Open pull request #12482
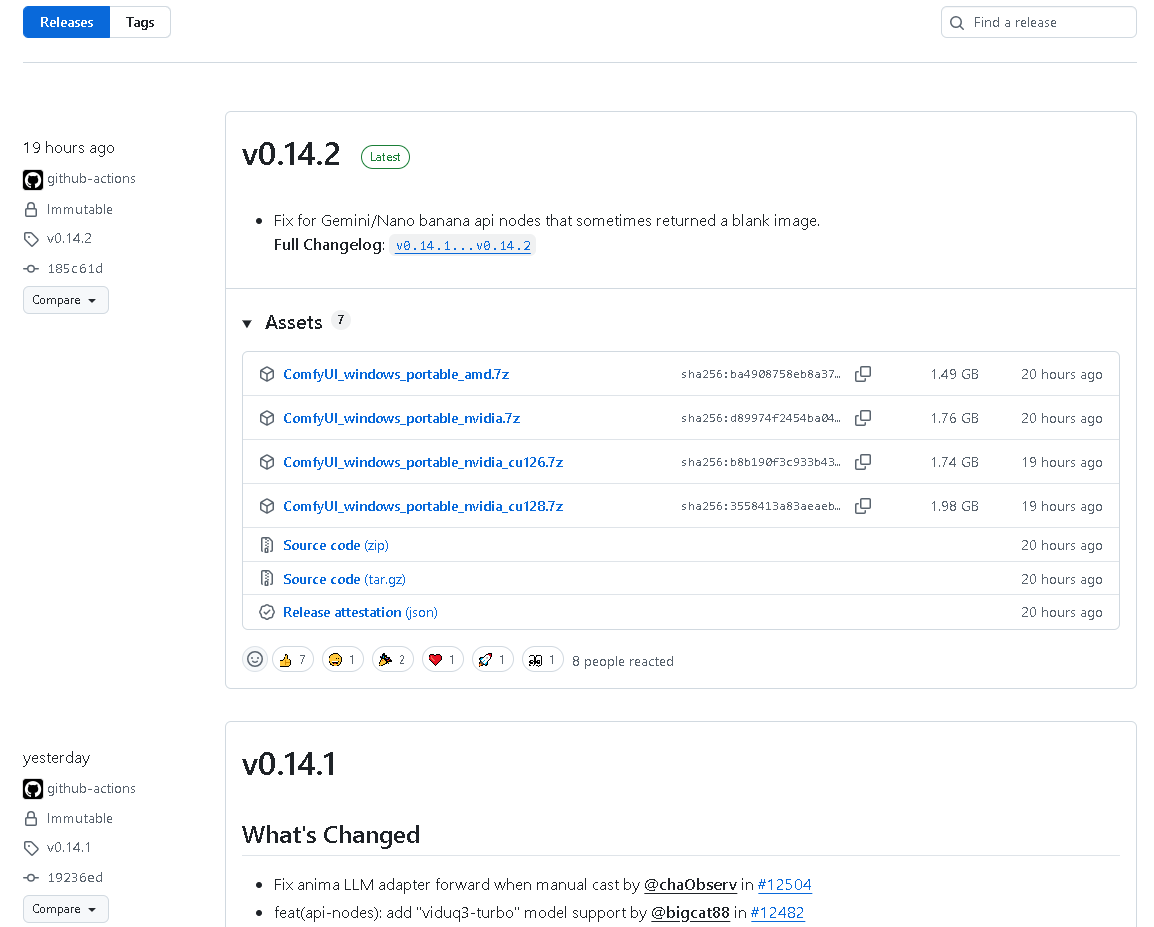This screenshot has width=1154, height=927. tap(777, 913)
